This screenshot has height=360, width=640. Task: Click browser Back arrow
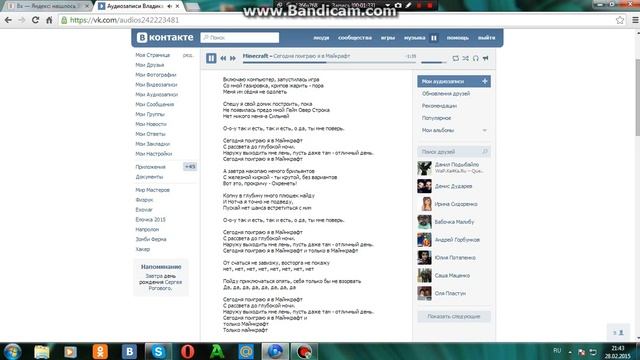[x=8, y=20]
